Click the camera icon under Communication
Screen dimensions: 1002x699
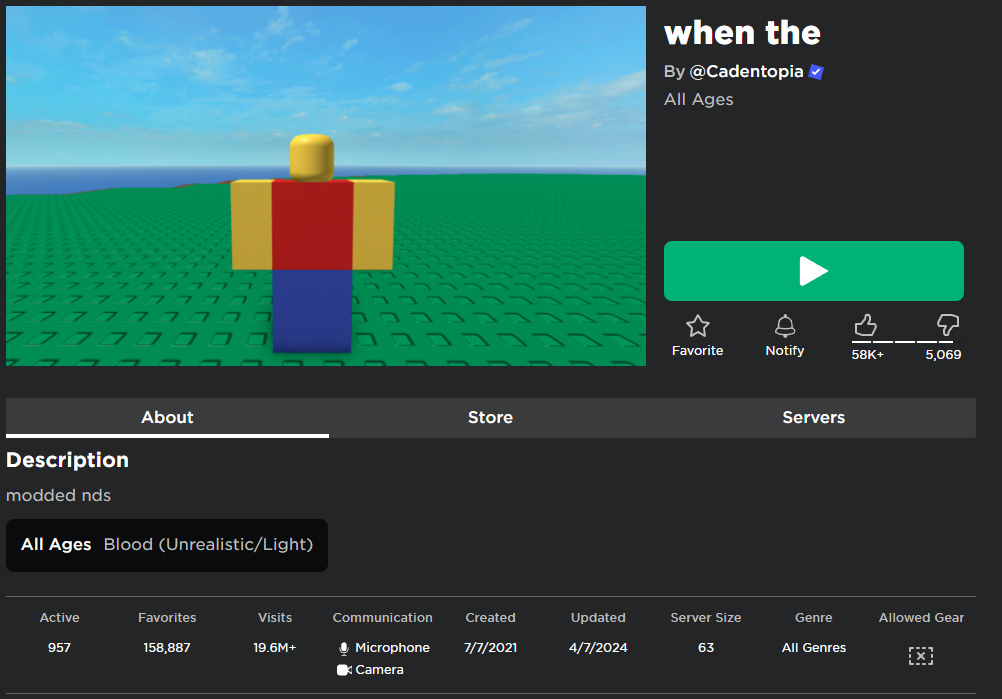[x=344, y=670]
